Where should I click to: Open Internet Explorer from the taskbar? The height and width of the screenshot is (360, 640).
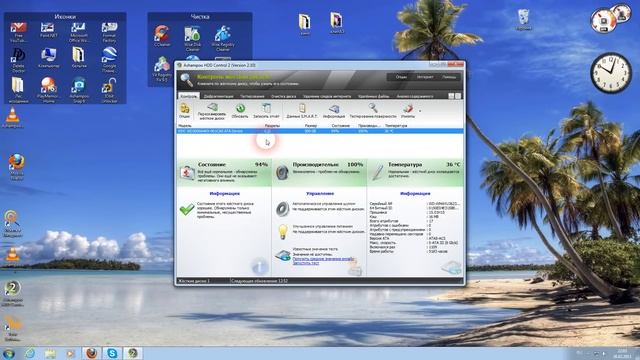[30, 353]
